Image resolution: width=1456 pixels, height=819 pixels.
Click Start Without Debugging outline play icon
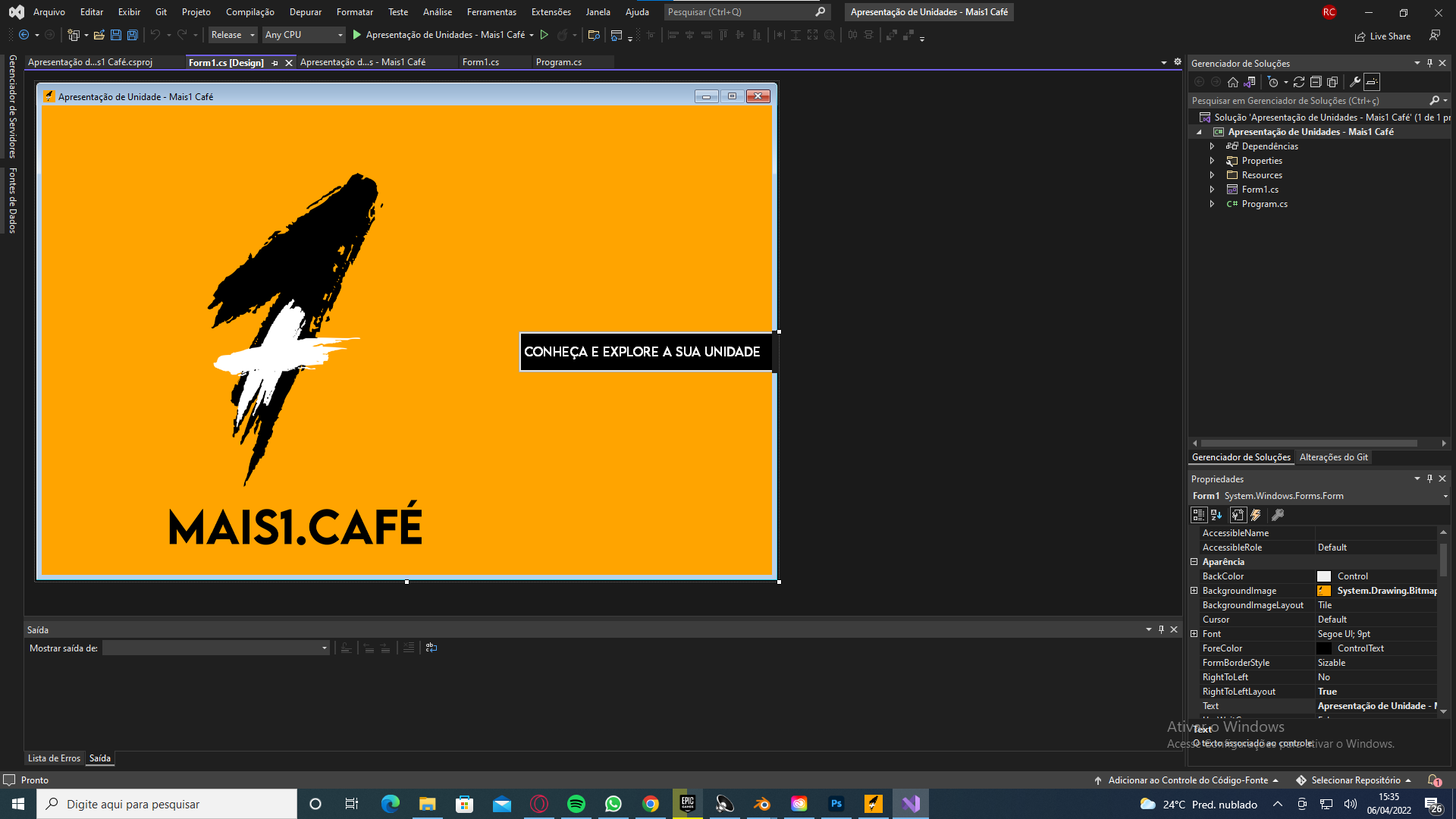point(544,35)
